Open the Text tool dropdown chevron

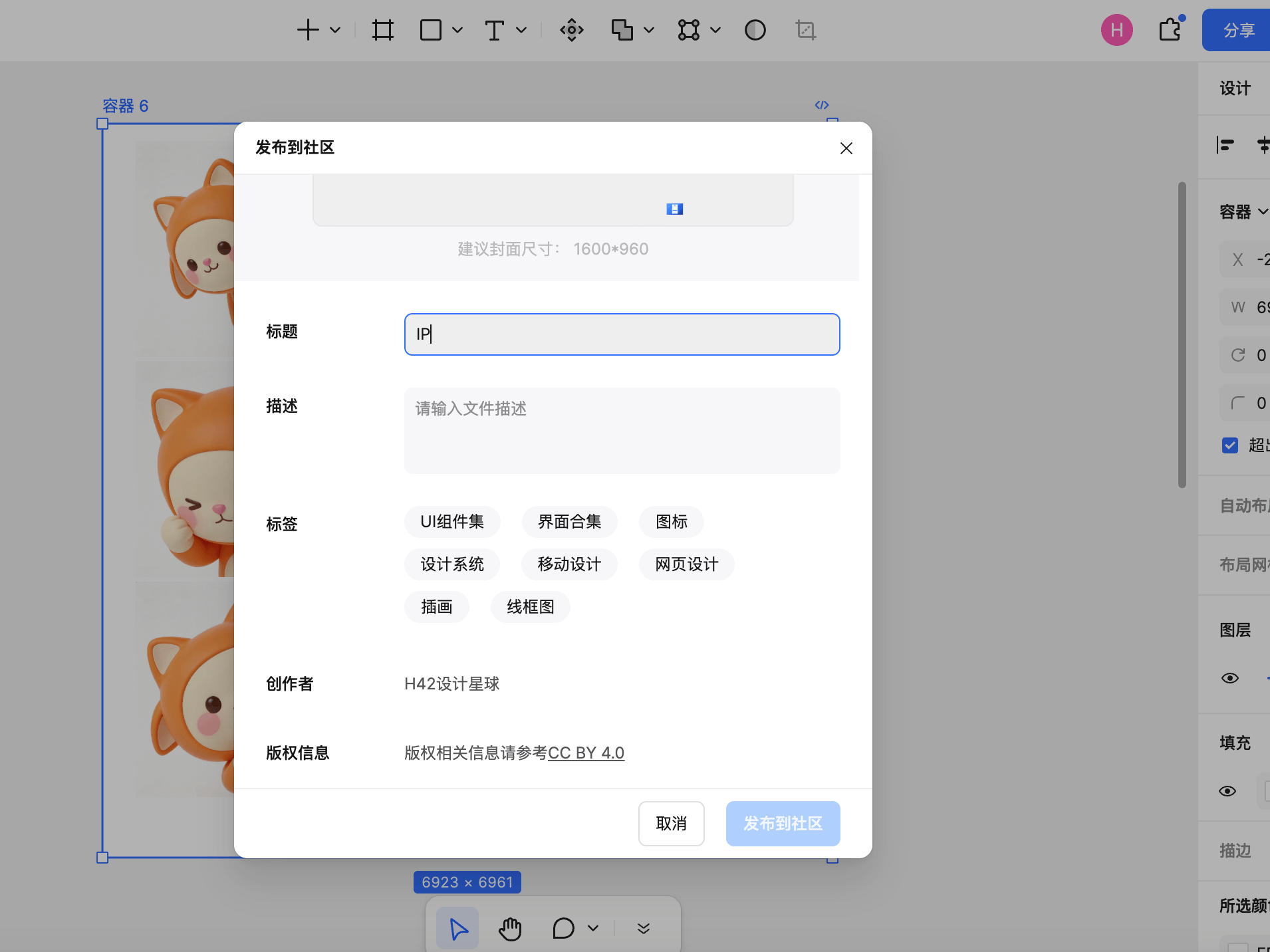[522, 30]
